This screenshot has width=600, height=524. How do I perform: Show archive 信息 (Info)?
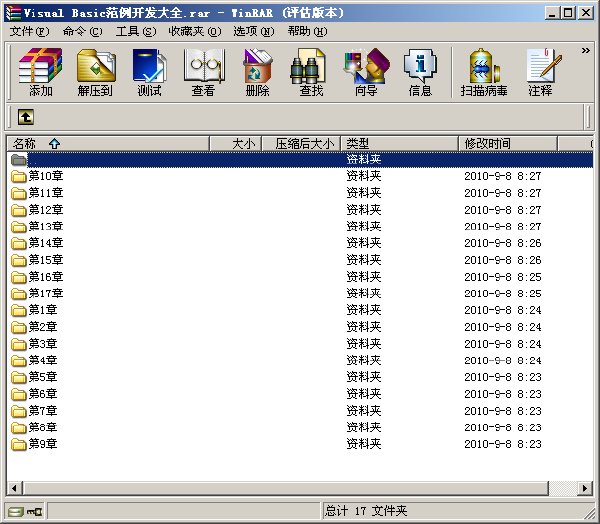click(420, 72)
